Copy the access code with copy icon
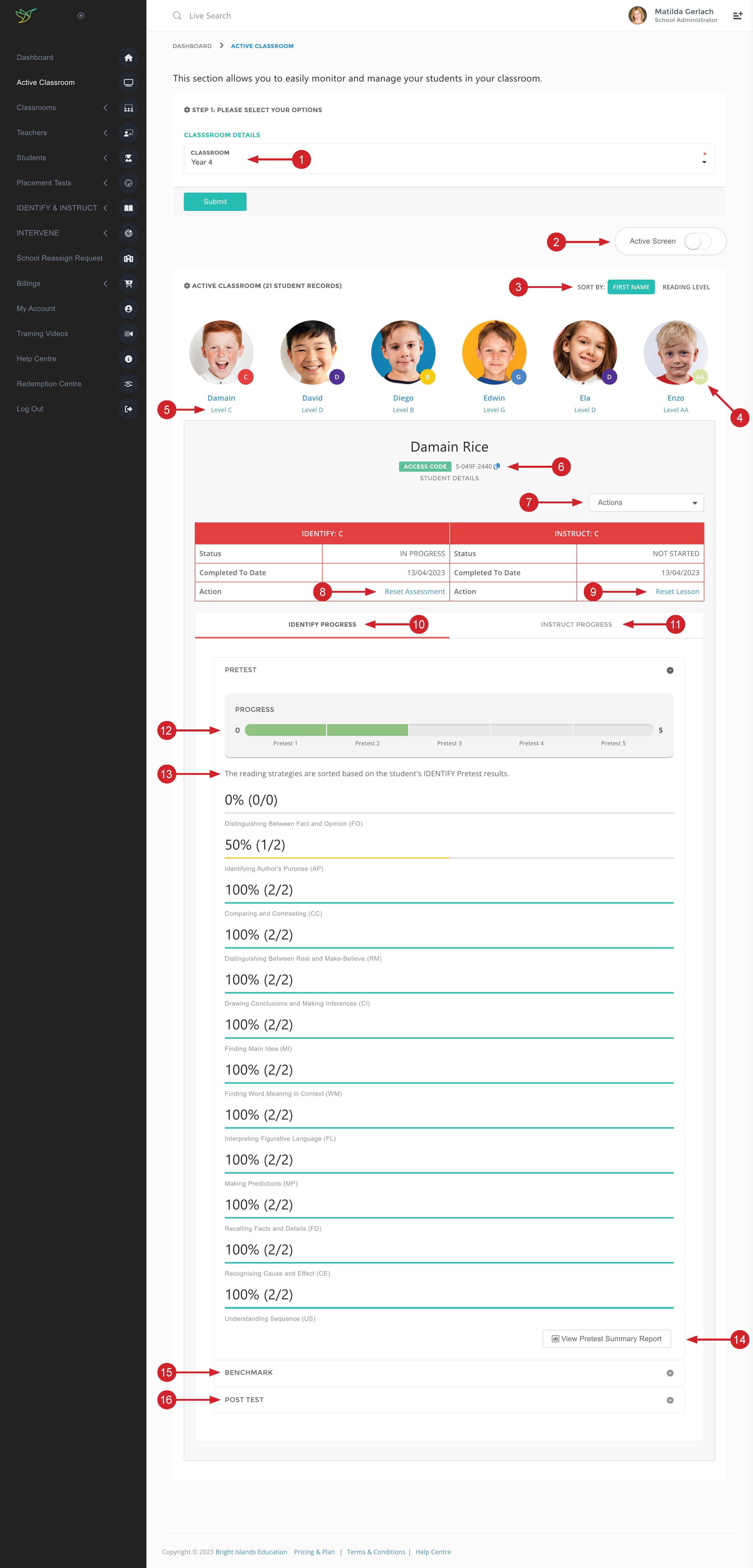This screenshot has height=1568, width=753. tap(497, 466)
